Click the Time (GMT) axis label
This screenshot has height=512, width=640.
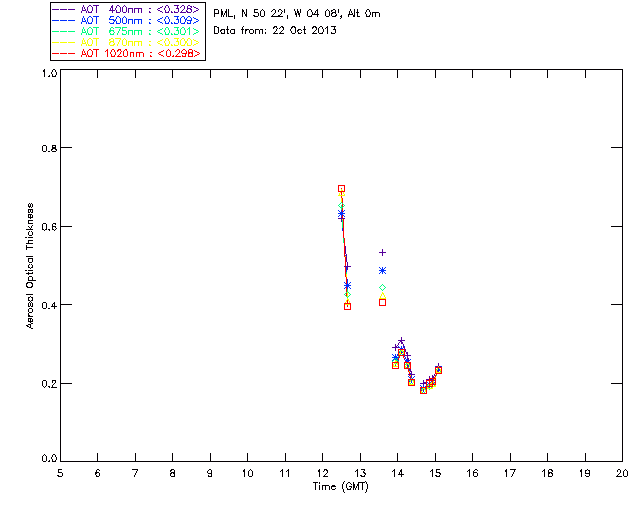point(340,487)
